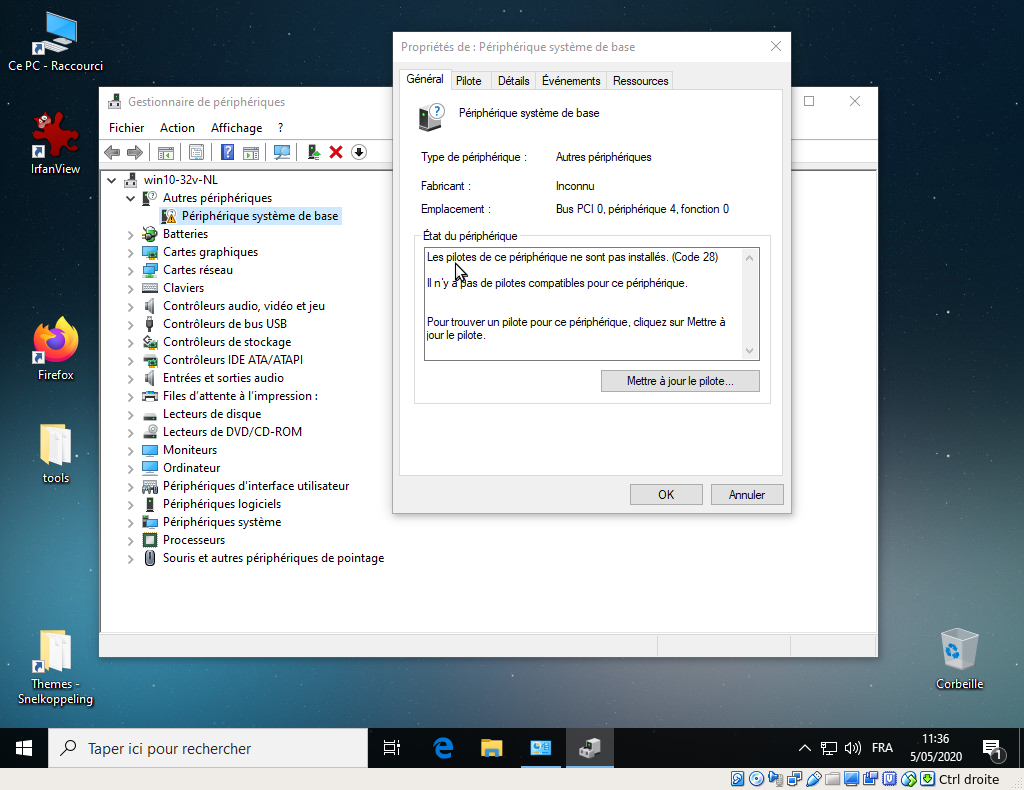The image size is (1024, 790).
Task: Click Annuler in the properties dialog
Action: pyautogui.click(x=746, y=495)
